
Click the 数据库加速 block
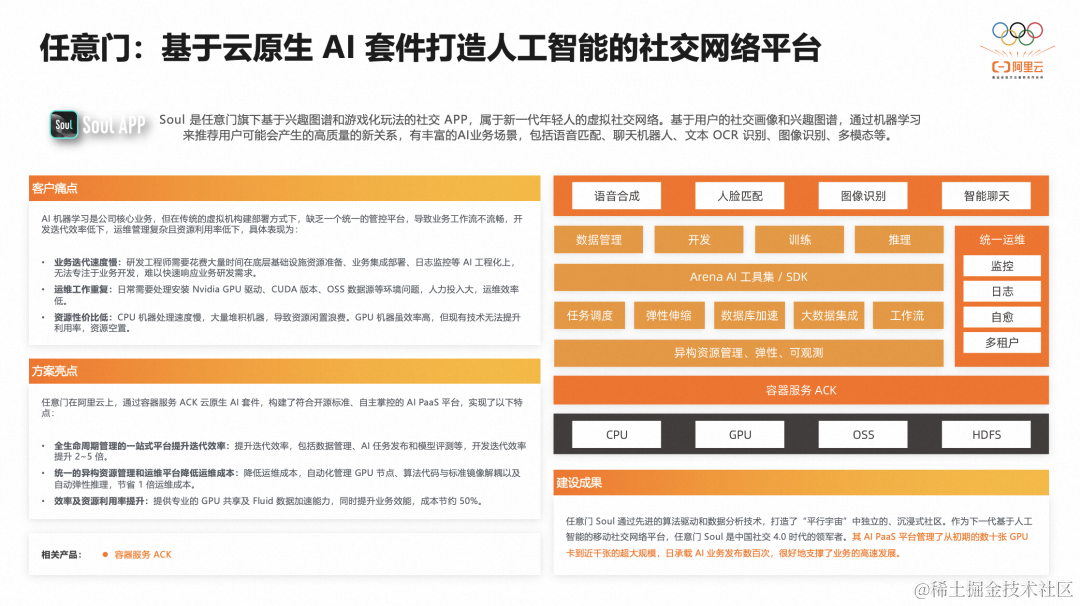click(749, 315)
